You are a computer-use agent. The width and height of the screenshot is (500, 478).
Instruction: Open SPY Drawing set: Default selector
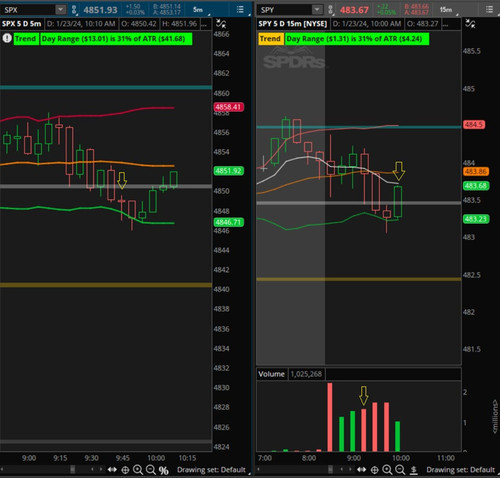point(461,470)
